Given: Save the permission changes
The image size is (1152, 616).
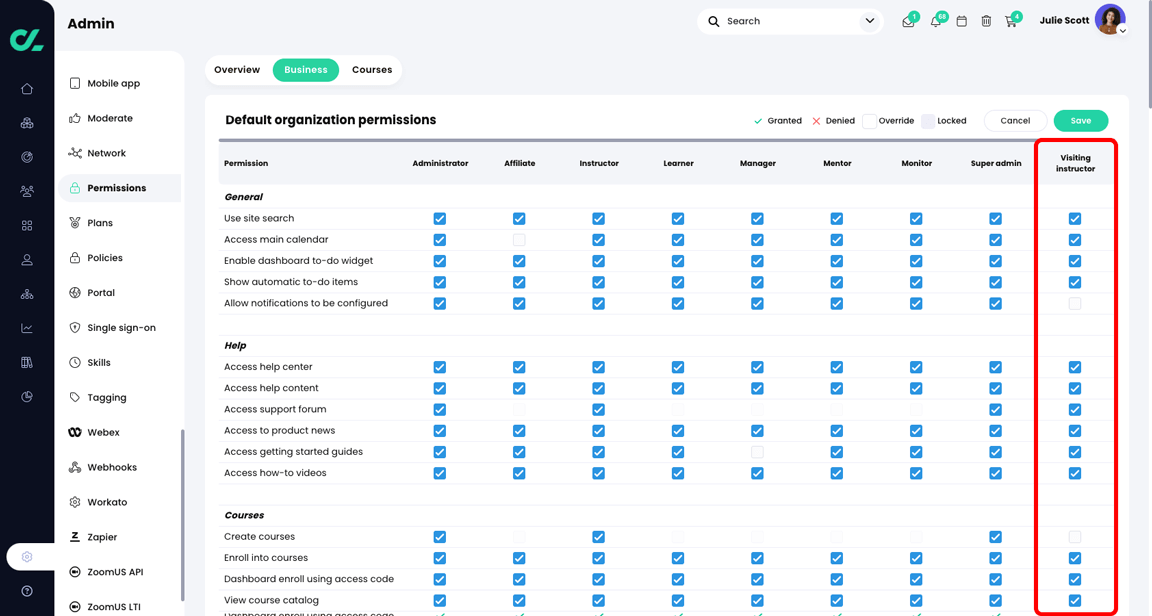Looking at the screenshot, I should 1081,119.
